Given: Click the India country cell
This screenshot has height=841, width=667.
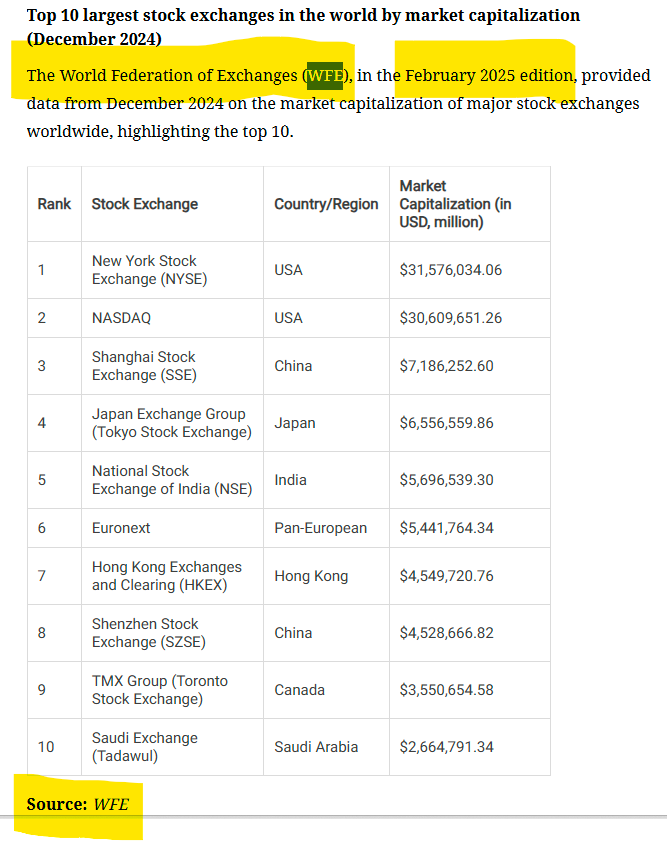Looking at the screenshot, I should coord(326,479).
